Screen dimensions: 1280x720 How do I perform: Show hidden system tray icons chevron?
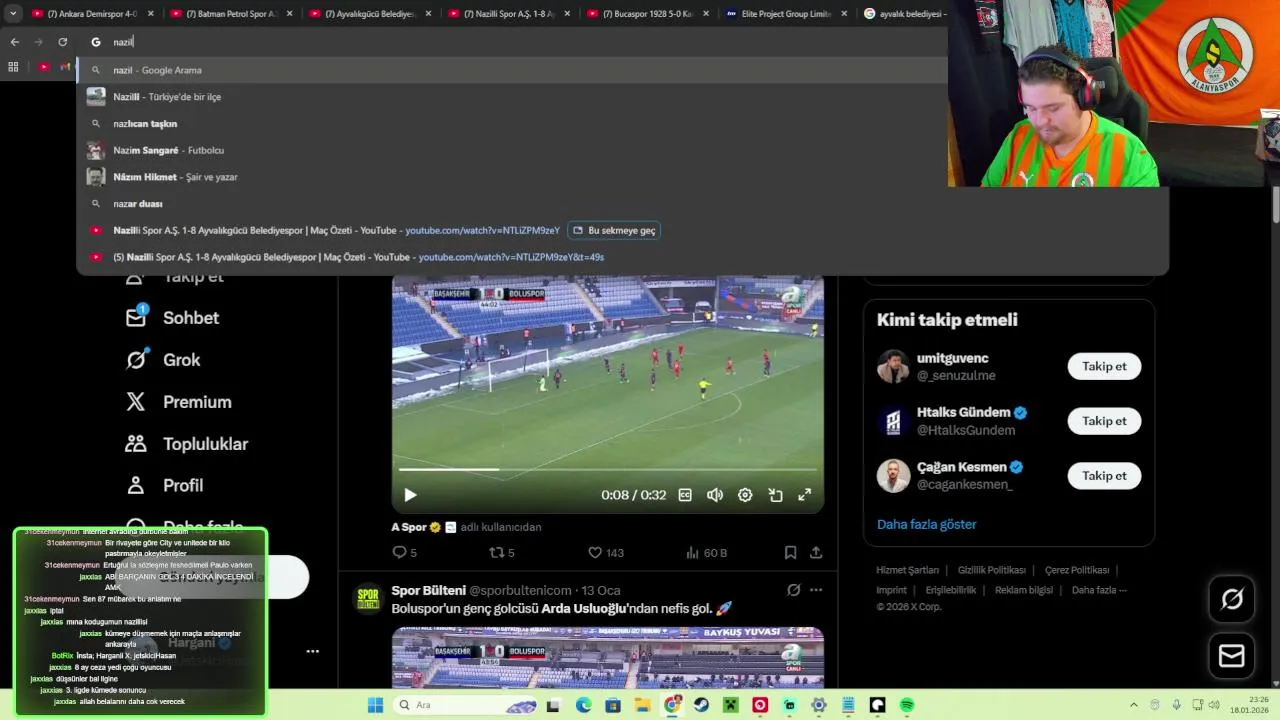pos(1134,705)
